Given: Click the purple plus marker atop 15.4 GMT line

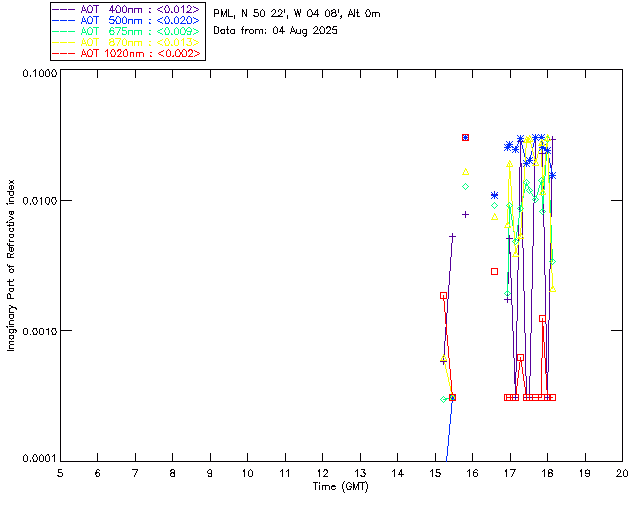Looking at the screenshot, I should (452, 237).
